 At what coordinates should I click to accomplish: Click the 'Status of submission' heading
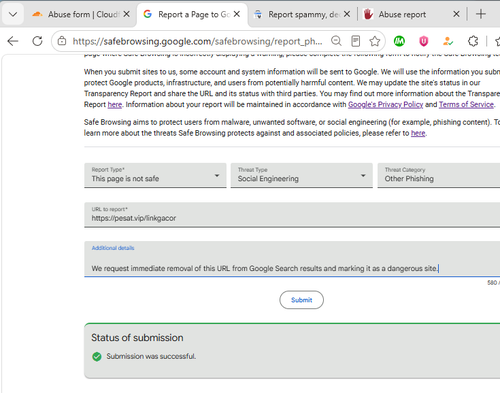(x=137, y=338)
